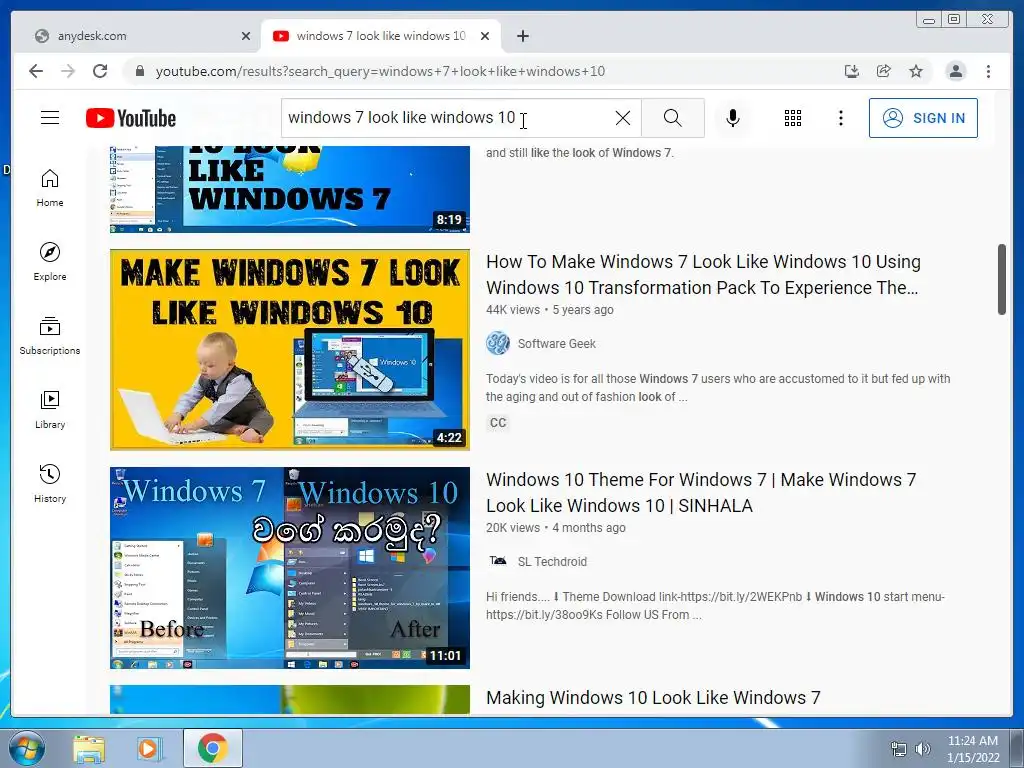Open the partially visible bottom video thumbnail

(290, 699)
